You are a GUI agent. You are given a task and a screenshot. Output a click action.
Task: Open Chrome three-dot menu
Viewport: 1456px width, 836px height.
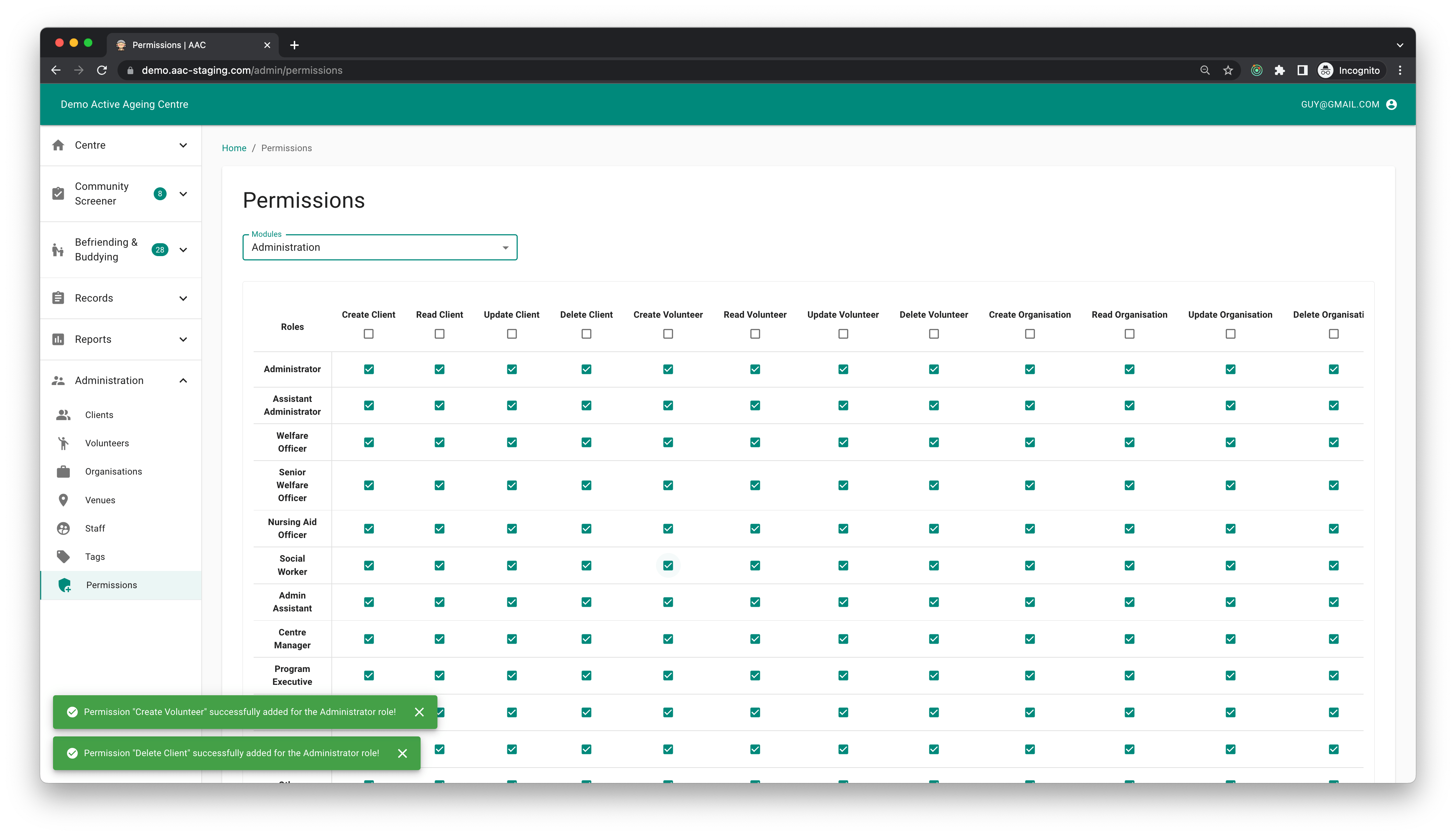point(1400,70)
